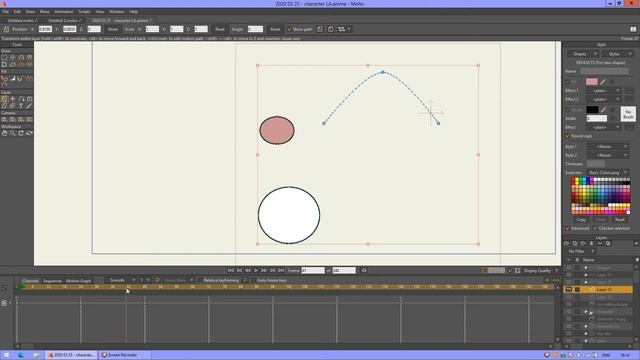Open the fill Effect 1 dropdown
Viewport: 640px width, 360px height.
point(604,91)
